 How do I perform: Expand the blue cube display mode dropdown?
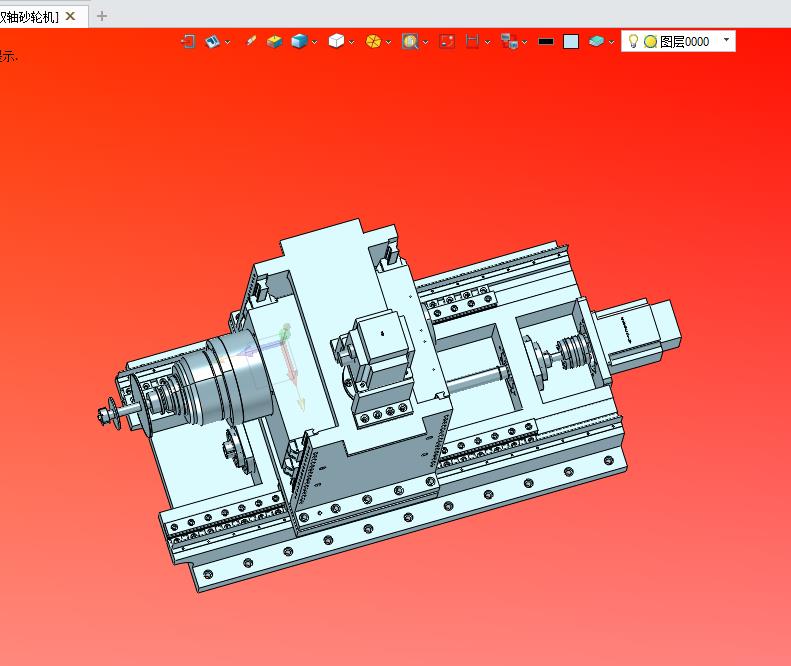point(314,42)
